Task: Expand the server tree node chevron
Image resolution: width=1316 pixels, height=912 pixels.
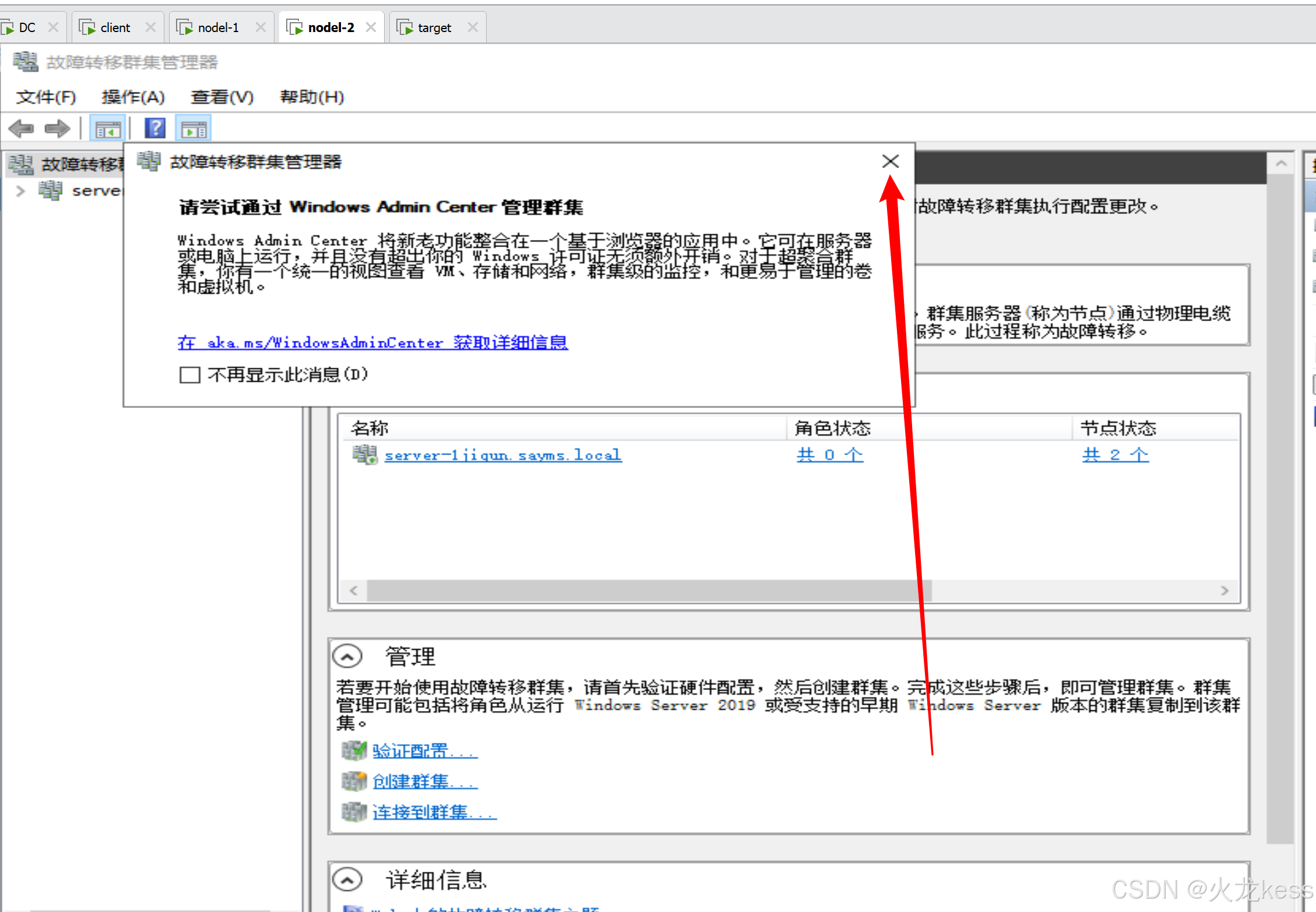Action: 21,191
